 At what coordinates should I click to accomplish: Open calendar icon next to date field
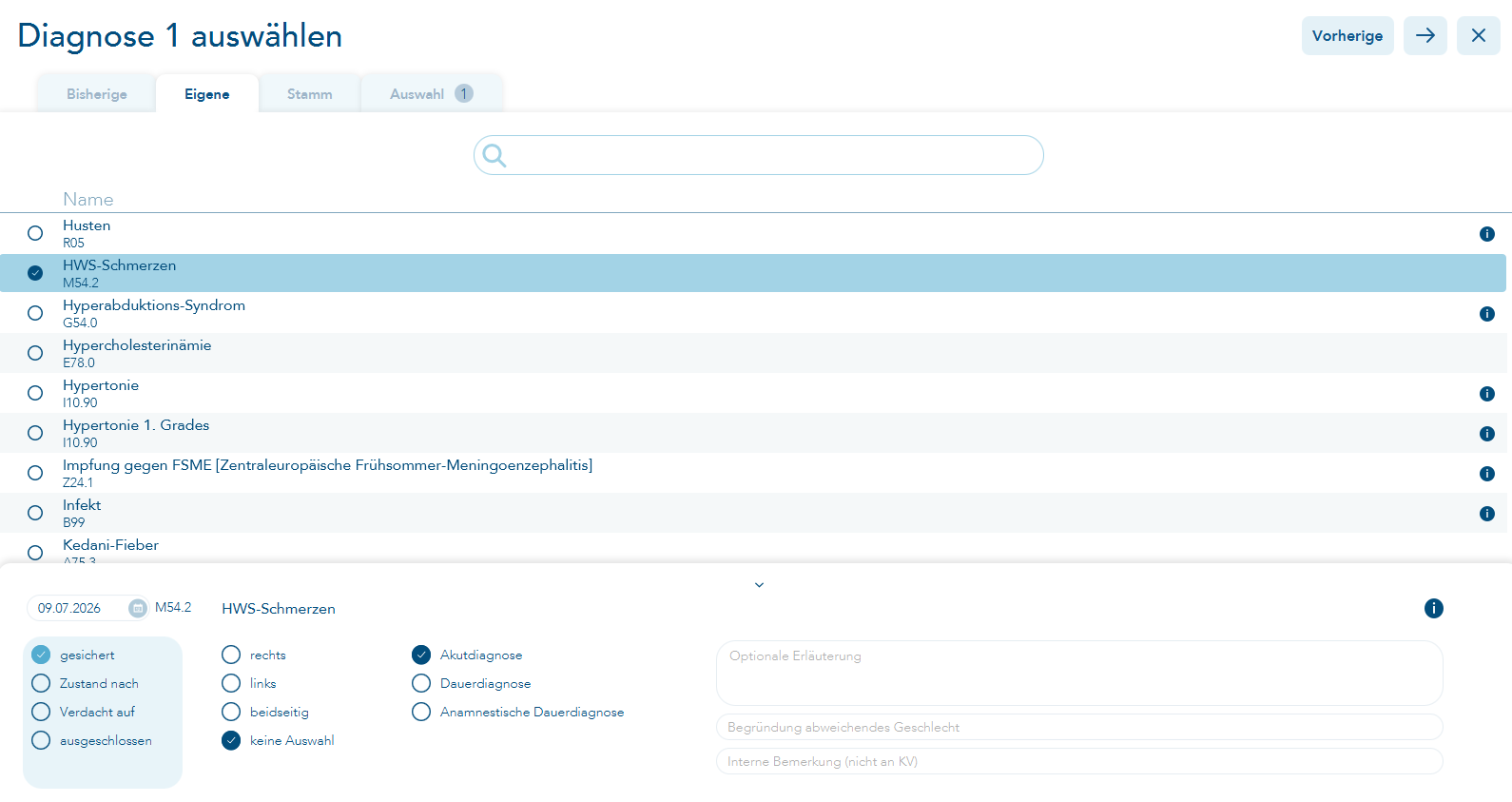coord(138,608)
